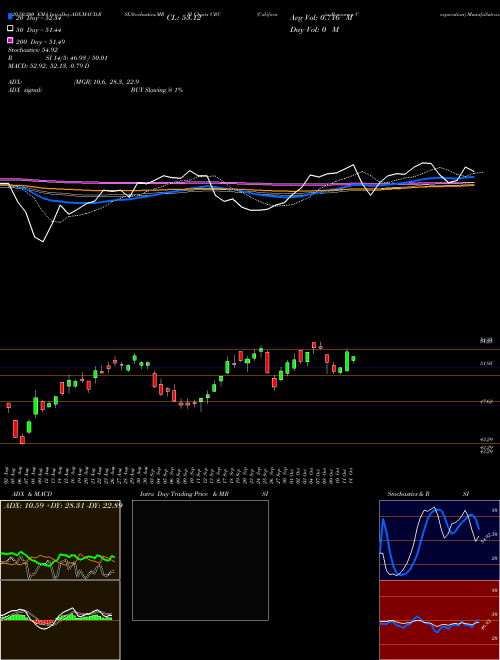Click the 'ADX signal:' label
The width and height of the screenshot is (500, 660).
click(x=25, y=90)
